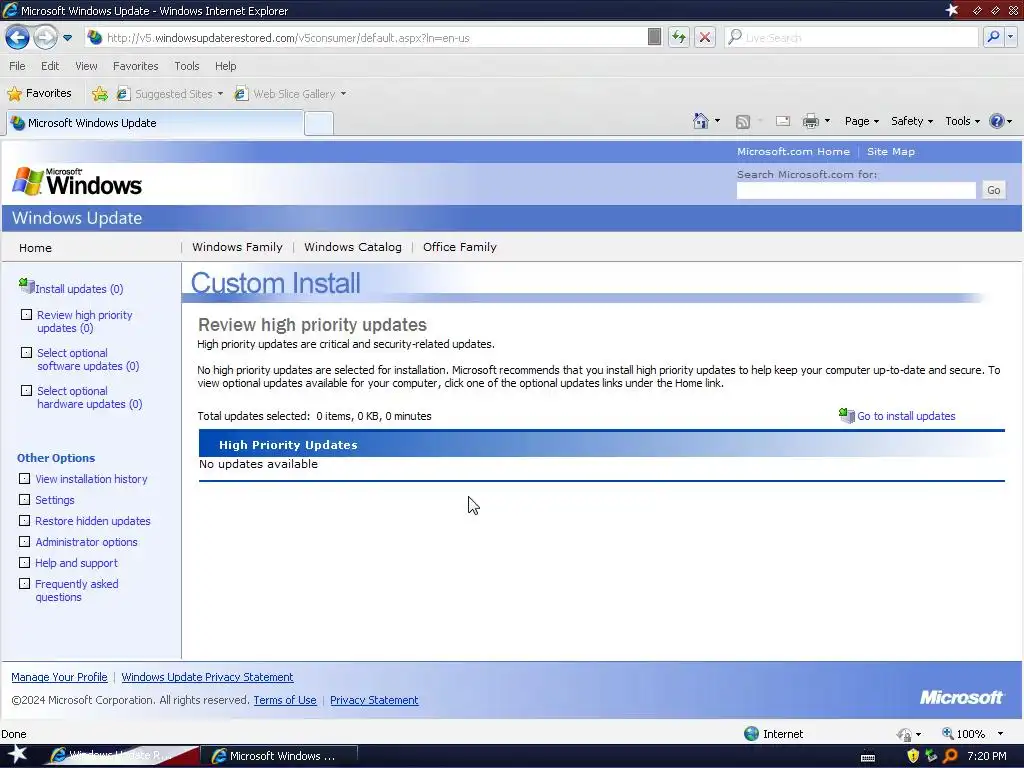Click the Compatibility View icon in the address bar
The image size is (1024, 768).
click(654, 37)
